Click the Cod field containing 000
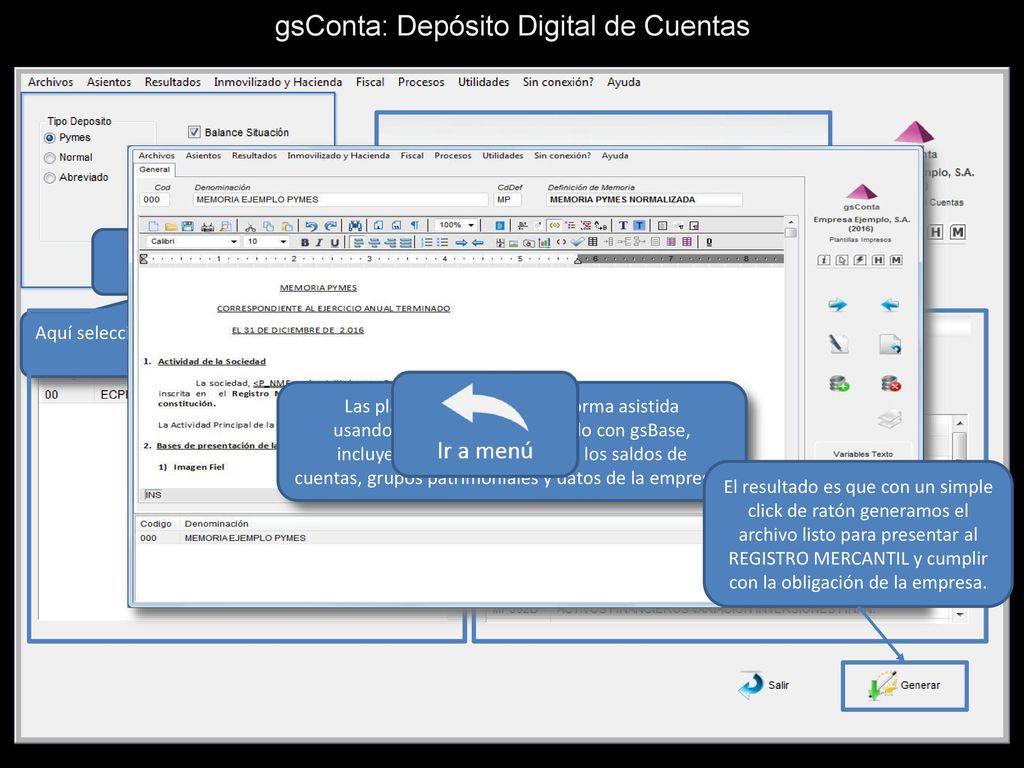The width and height of the screenshot is (1024, 768). [x=155, y=200]
